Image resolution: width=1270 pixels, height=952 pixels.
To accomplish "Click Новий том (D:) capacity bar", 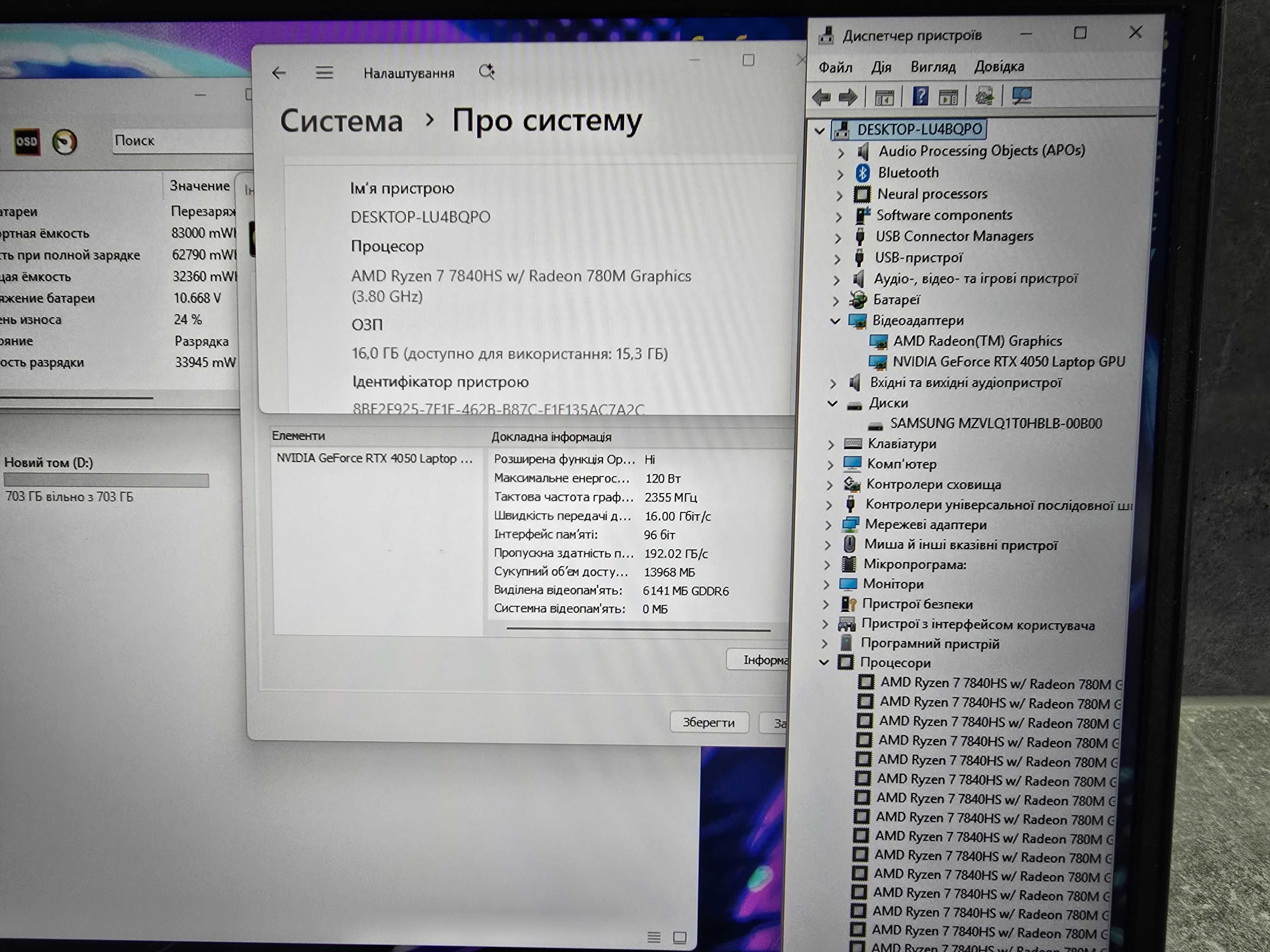I will pos(106,480).
